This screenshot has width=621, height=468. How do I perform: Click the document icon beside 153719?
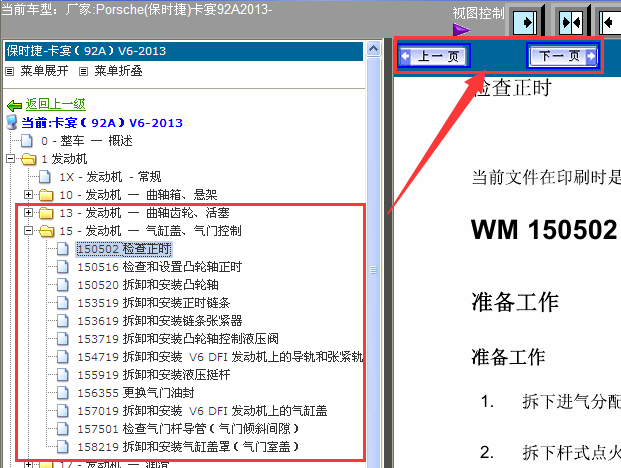coord(63,339)
